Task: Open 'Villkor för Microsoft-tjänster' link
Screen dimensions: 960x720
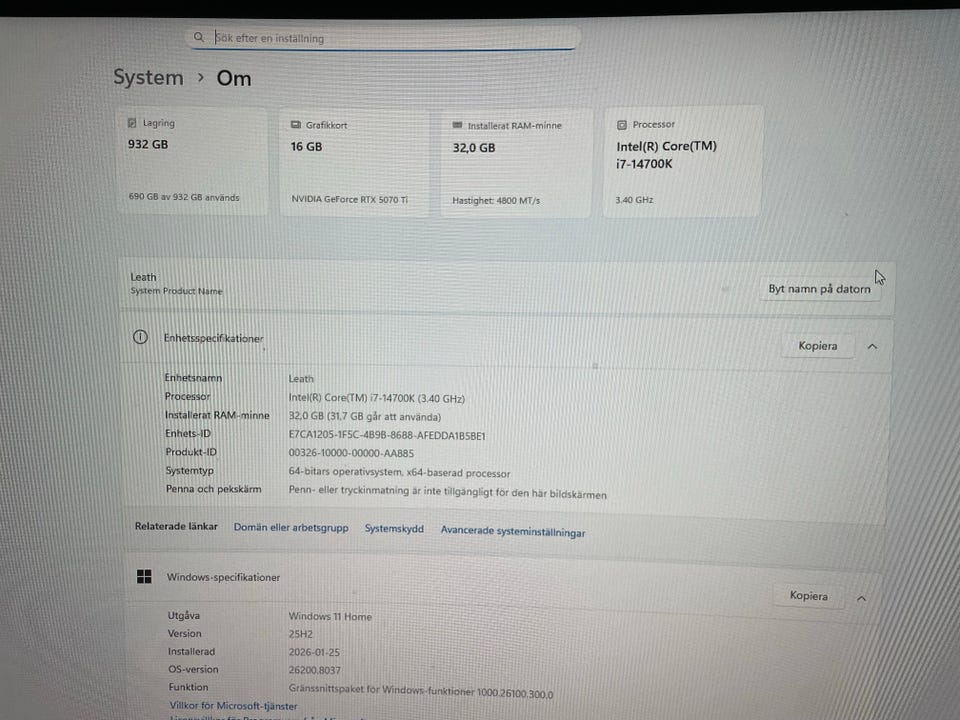Action: coord(233,705)
